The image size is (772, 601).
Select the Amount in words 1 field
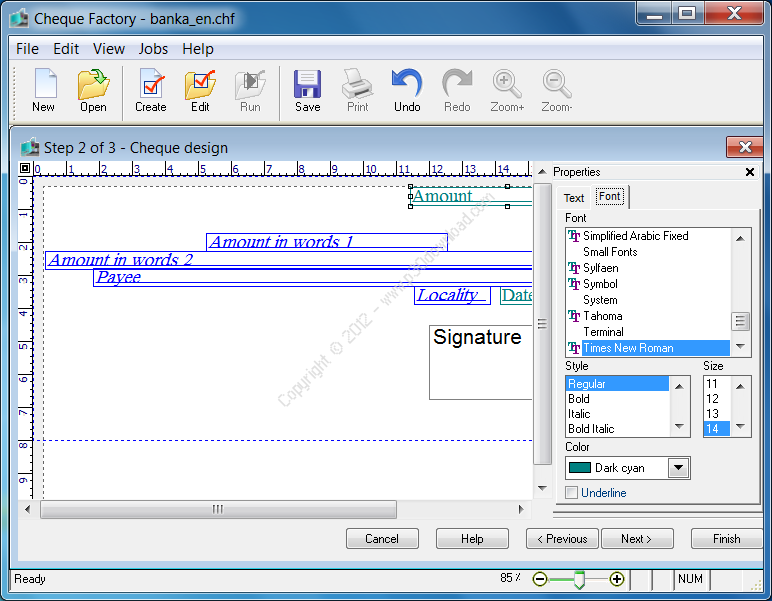click(326, 242)
